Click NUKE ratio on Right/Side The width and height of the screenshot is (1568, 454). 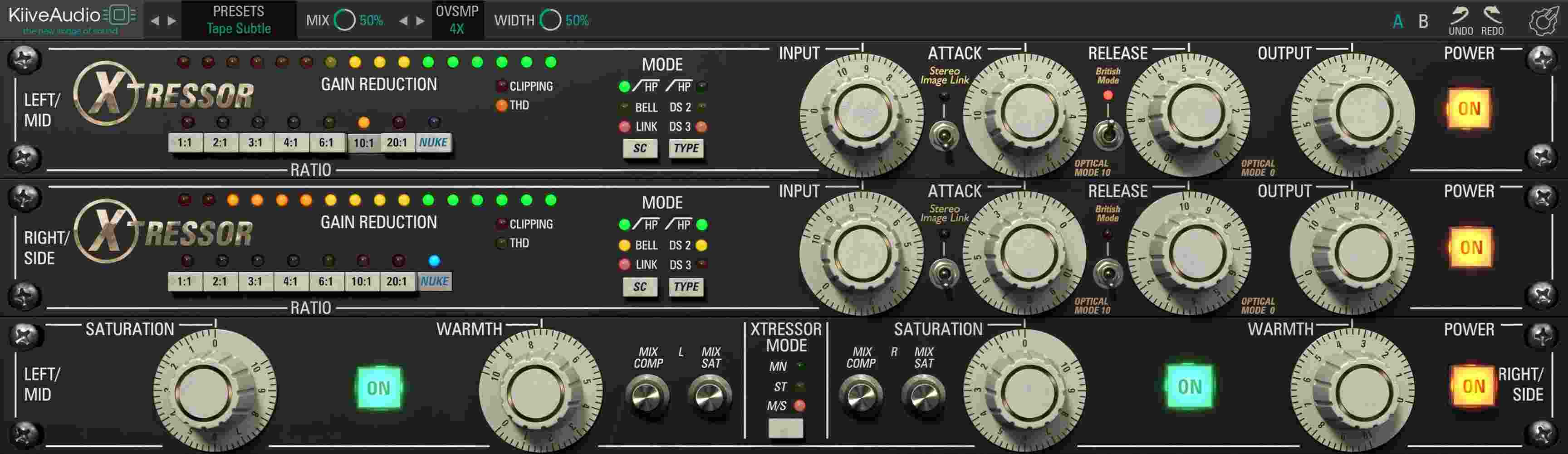[435, 282]
